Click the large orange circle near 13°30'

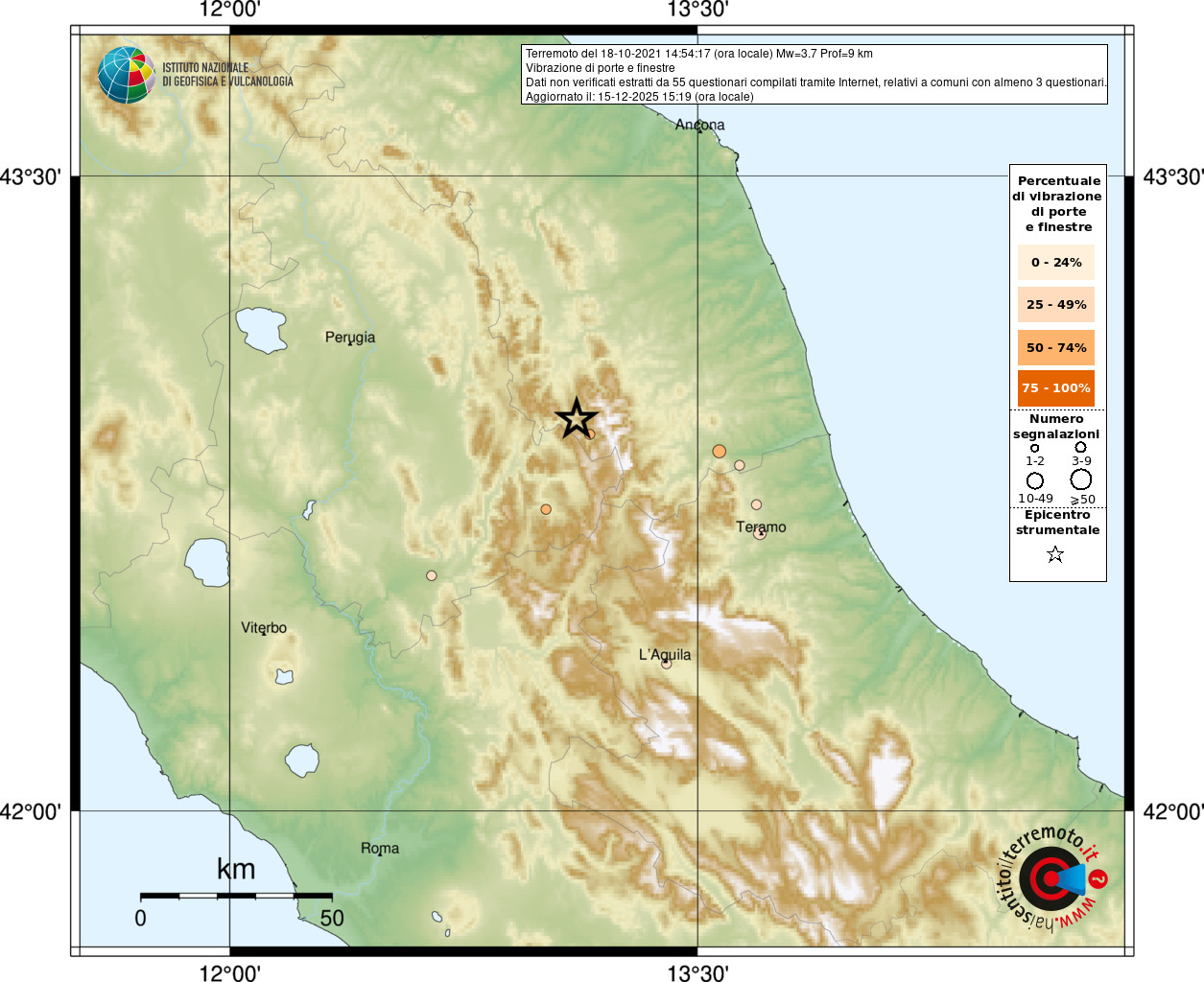tap(720, 451)
